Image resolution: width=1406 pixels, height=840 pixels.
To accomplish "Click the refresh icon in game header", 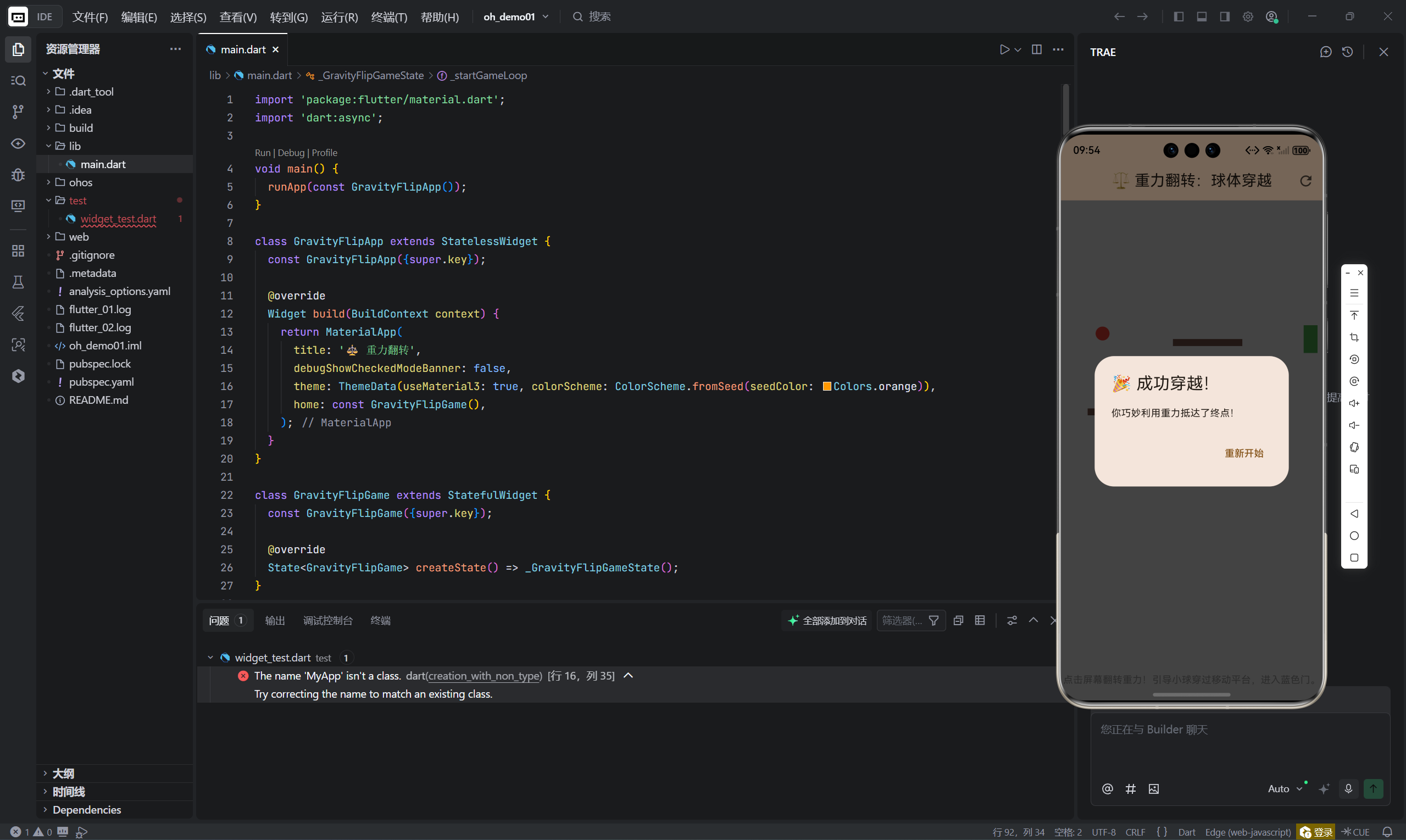I will click(1305, 181).
